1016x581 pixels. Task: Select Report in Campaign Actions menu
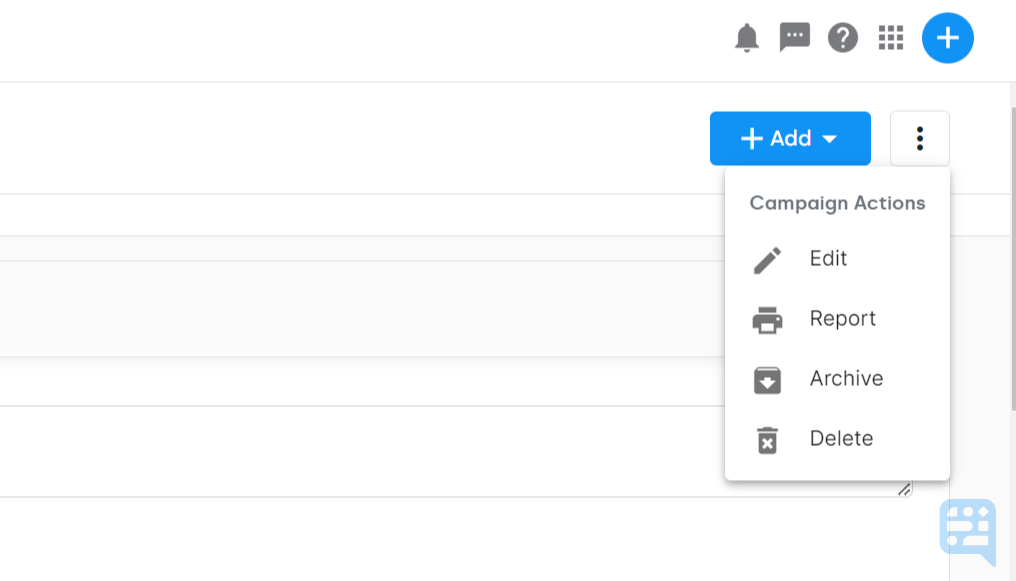coord(842,319)
